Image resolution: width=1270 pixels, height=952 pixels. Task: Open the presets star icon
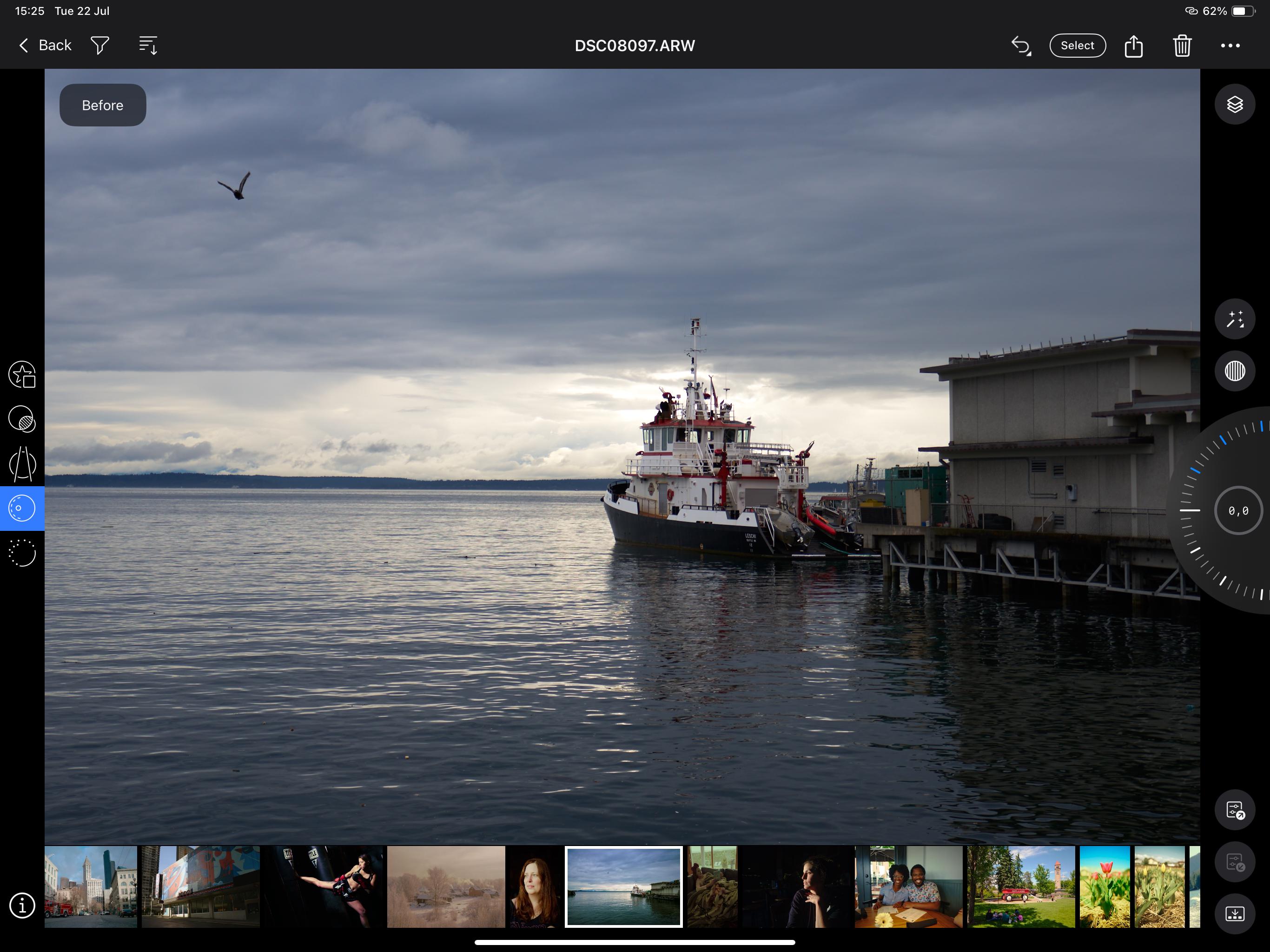point(22,375)
